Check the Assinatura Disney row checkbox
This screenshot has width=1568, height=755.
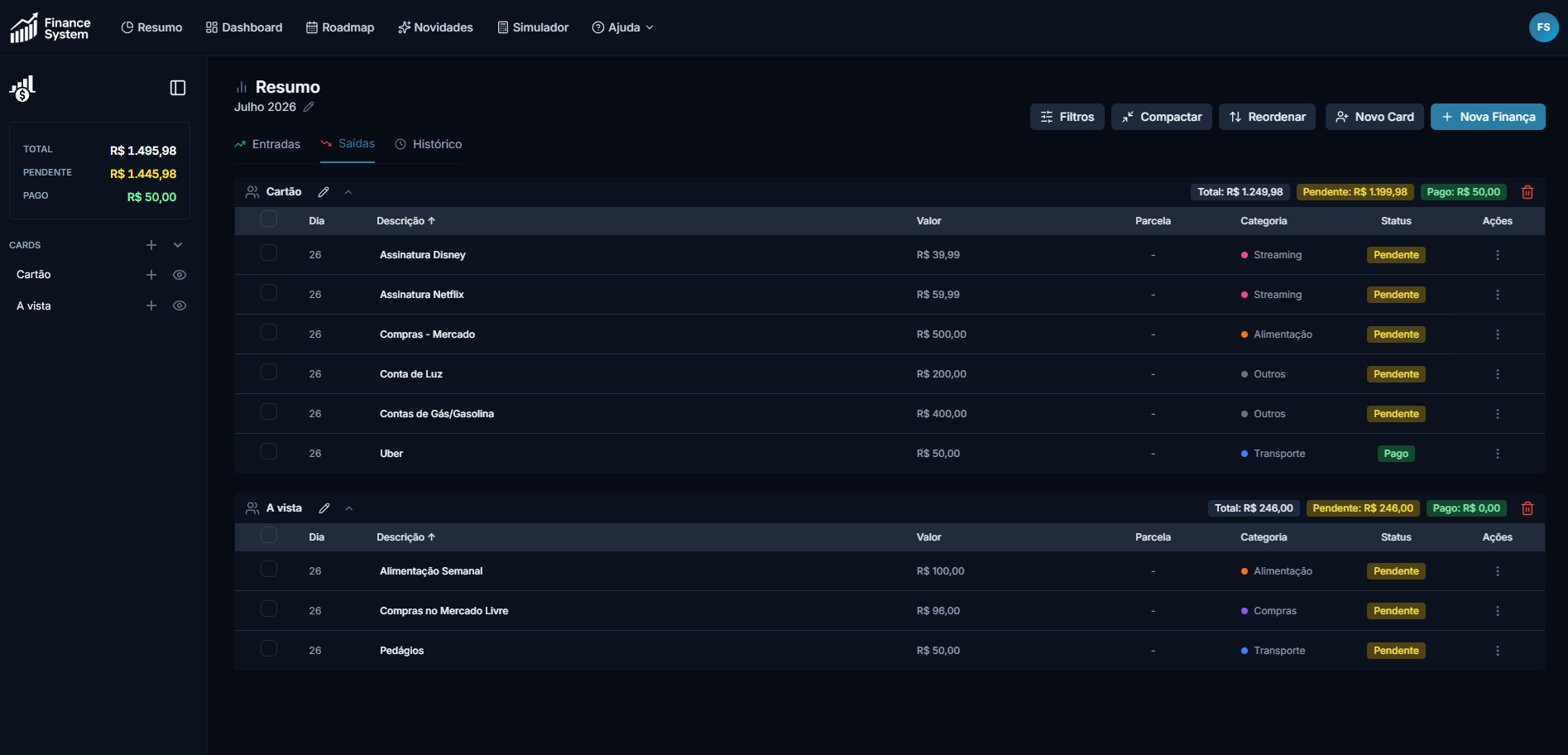[269, 252]
